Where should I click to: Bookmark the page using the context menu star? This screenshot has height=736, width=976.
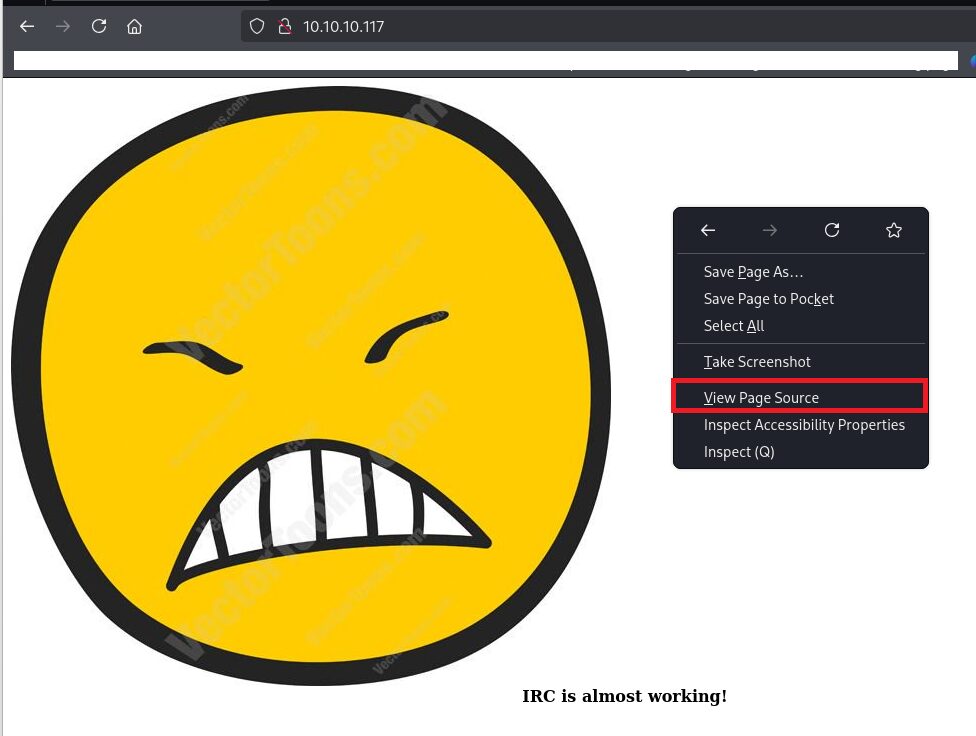click(894, 231)
